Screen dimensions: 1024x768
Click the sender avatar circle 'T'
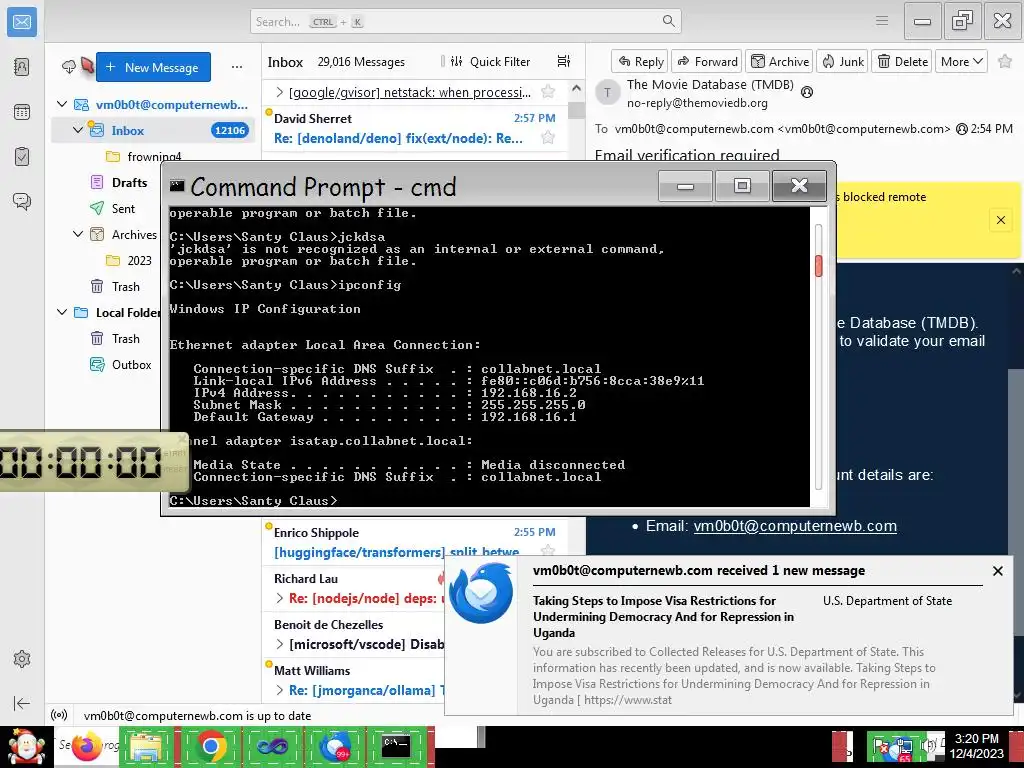(607, 93)
